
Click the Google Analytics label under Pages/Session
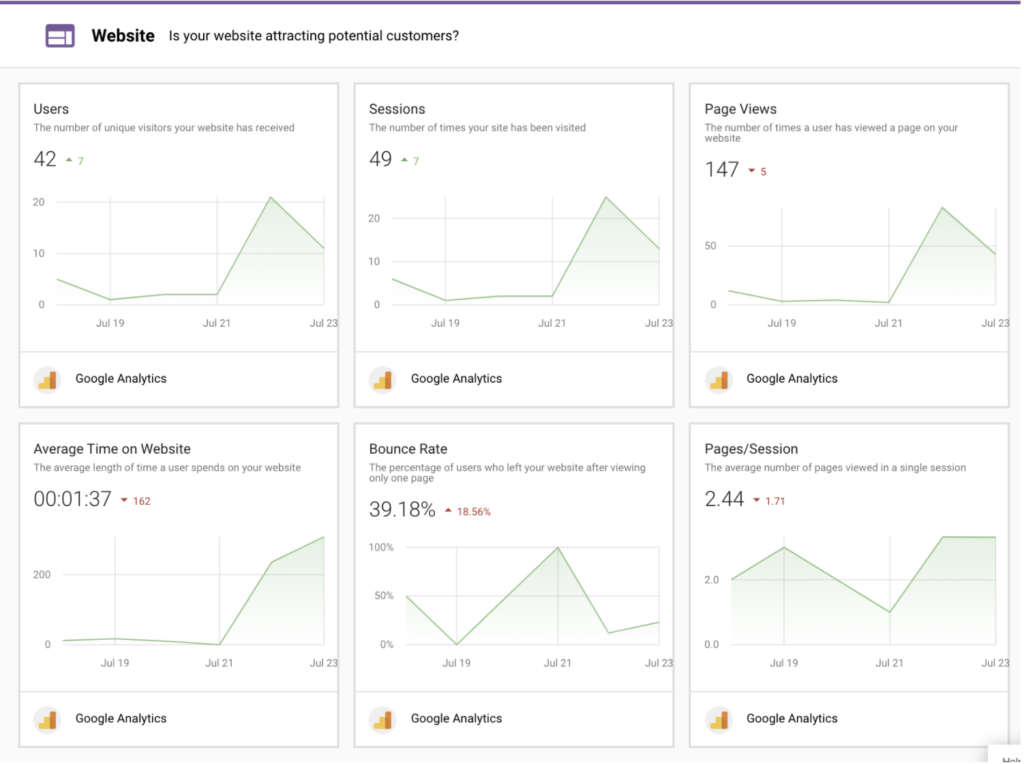[792, 719]
